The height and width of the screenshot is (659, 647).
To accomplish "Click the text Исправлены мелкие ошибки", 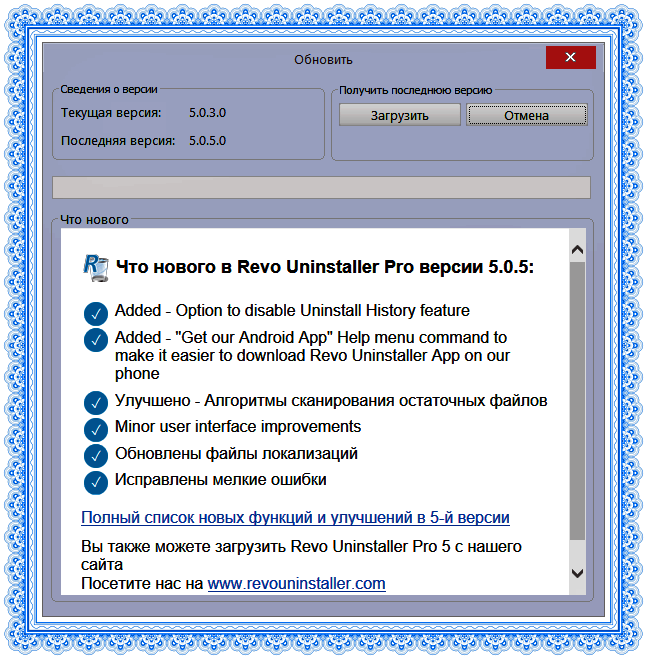I will click(221, 480).
